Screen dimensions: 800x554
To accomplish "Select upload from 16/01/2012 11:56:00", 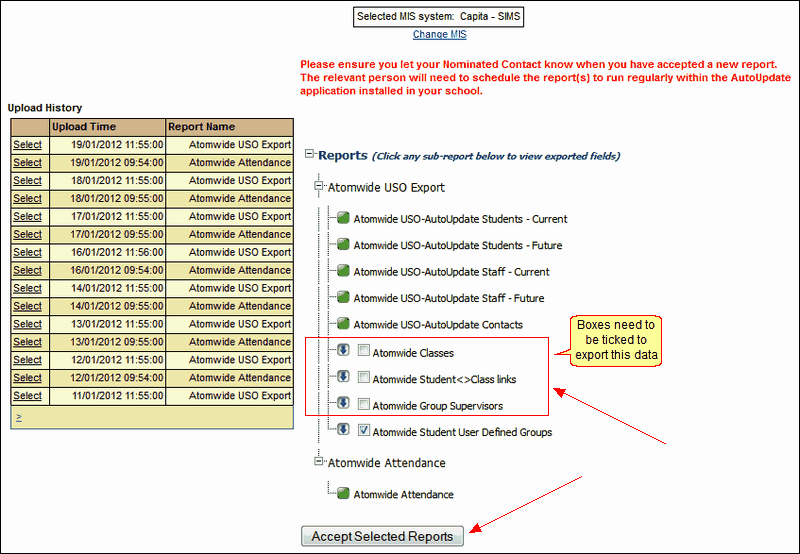I will click(28, 253).
